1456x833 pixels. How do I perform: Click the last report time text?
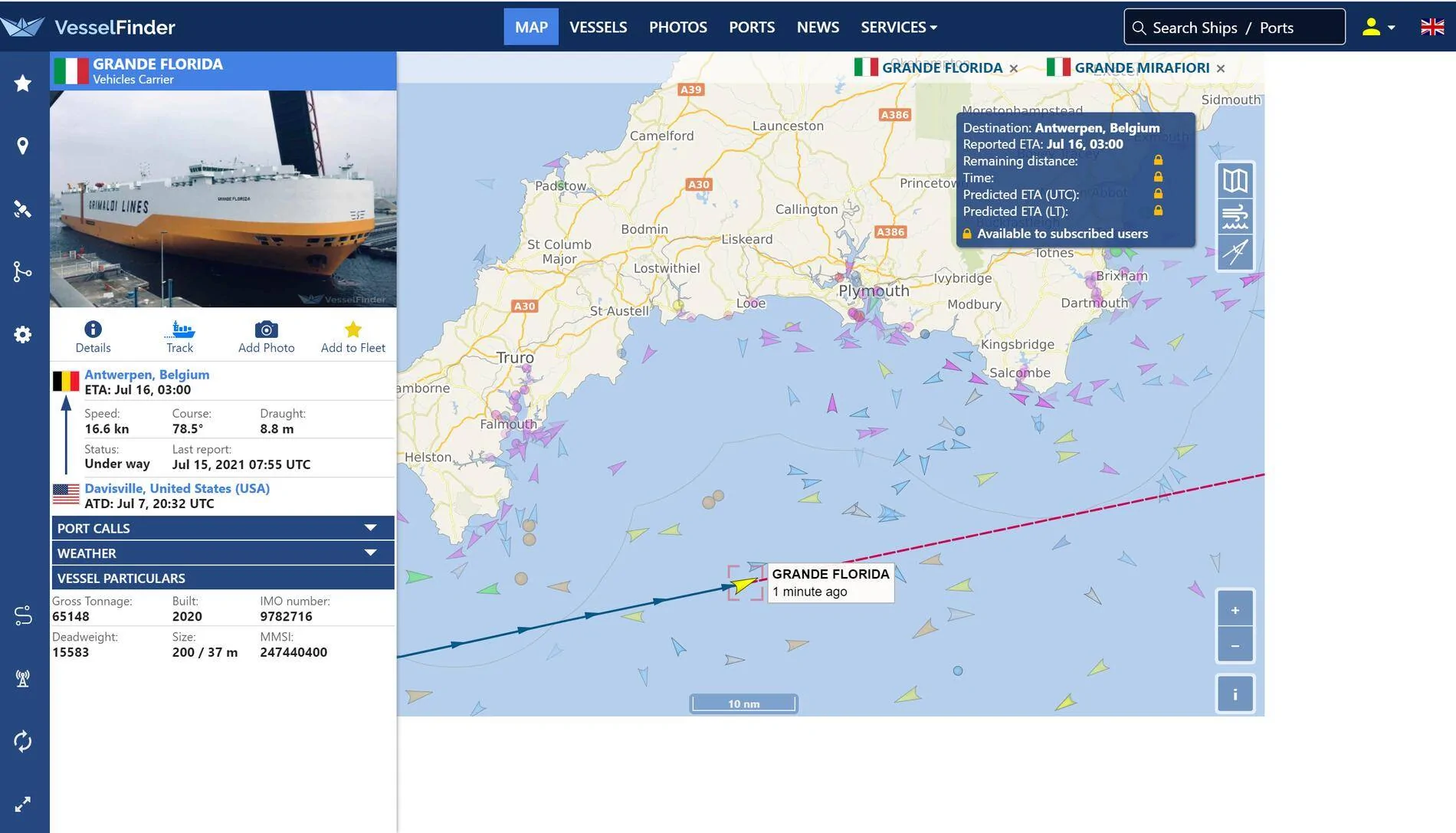(x=241, y=464)
